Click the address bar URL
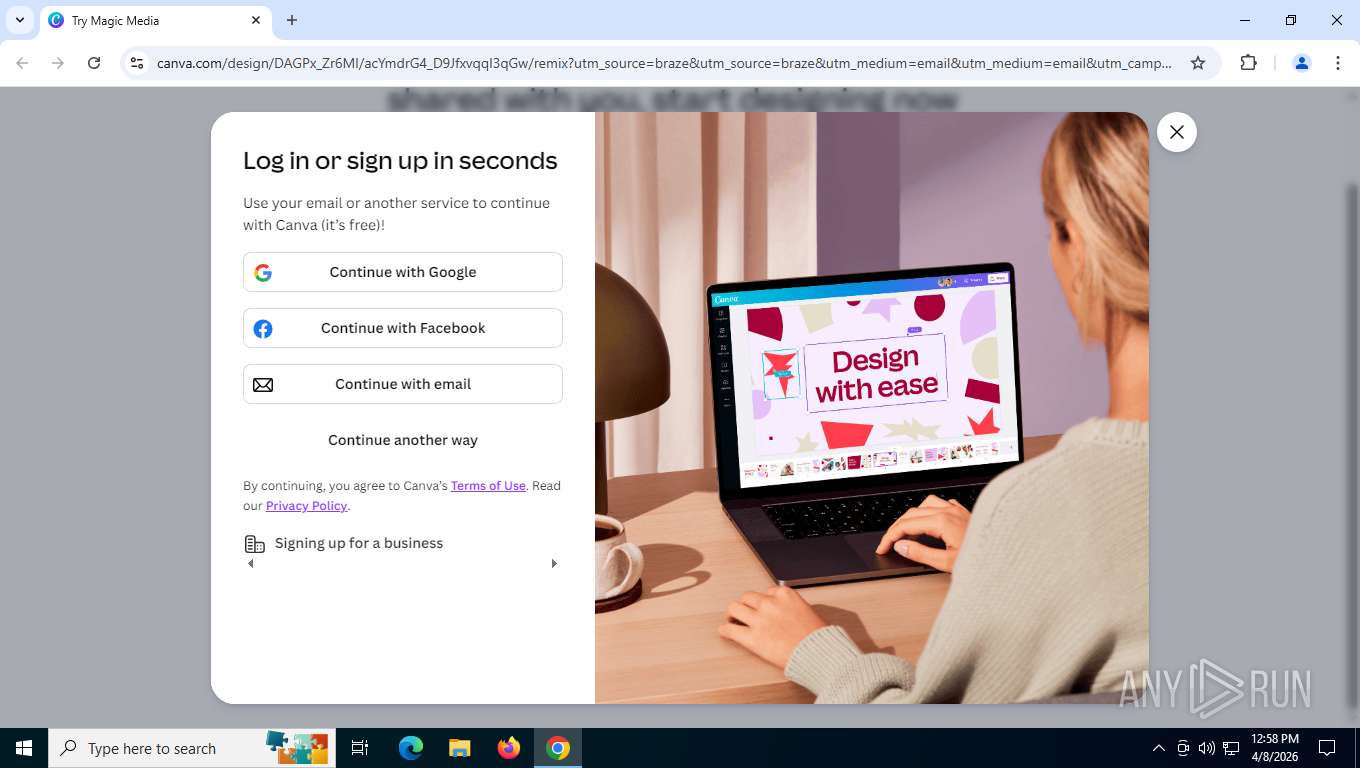Viewport: 1360px width, 768px height. (x=664, y=63)
